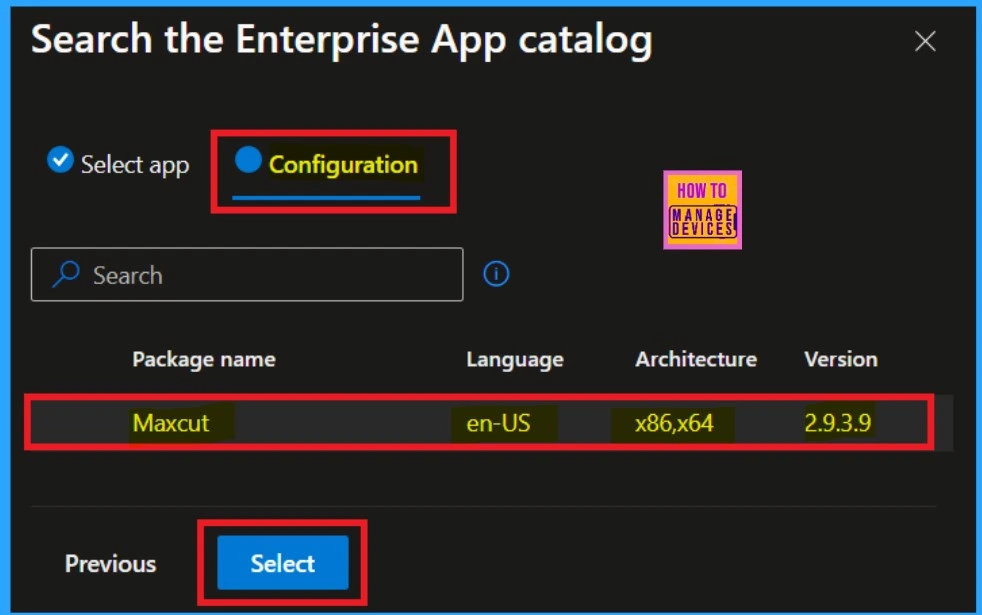Click the magnifier icon in search field

click(x=66, y=274)
